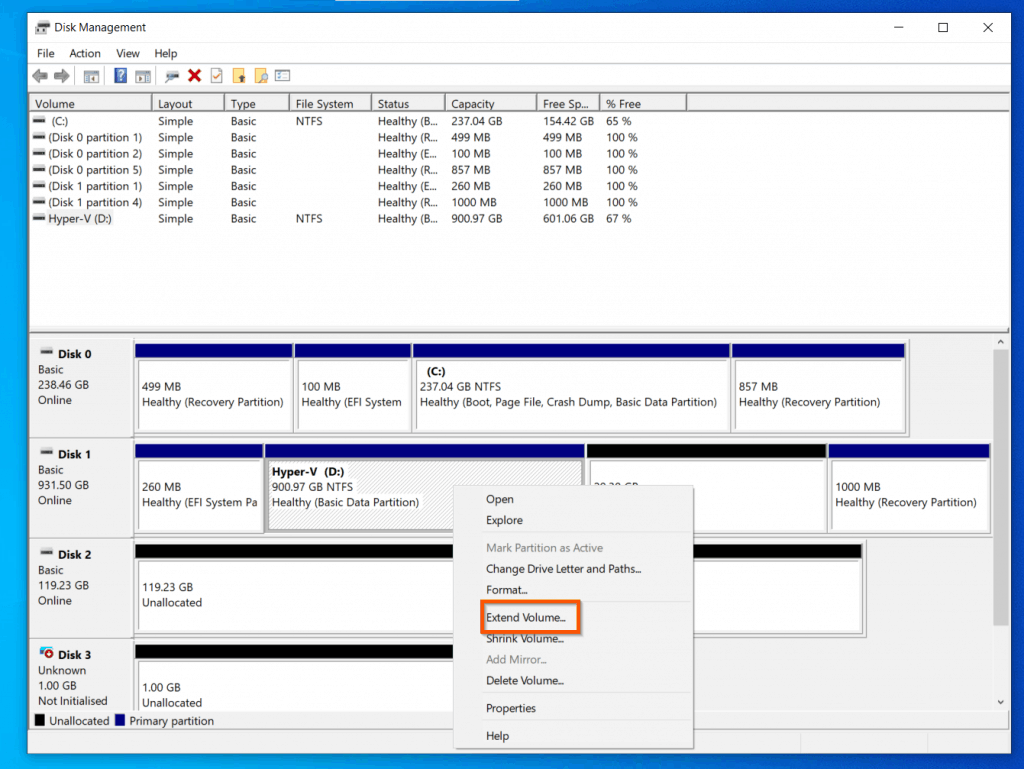1024x769 pixels.
Task: Click the scrollbar up arrow in disk pane
Action: pyautogui.click(x=1000, y=342)
